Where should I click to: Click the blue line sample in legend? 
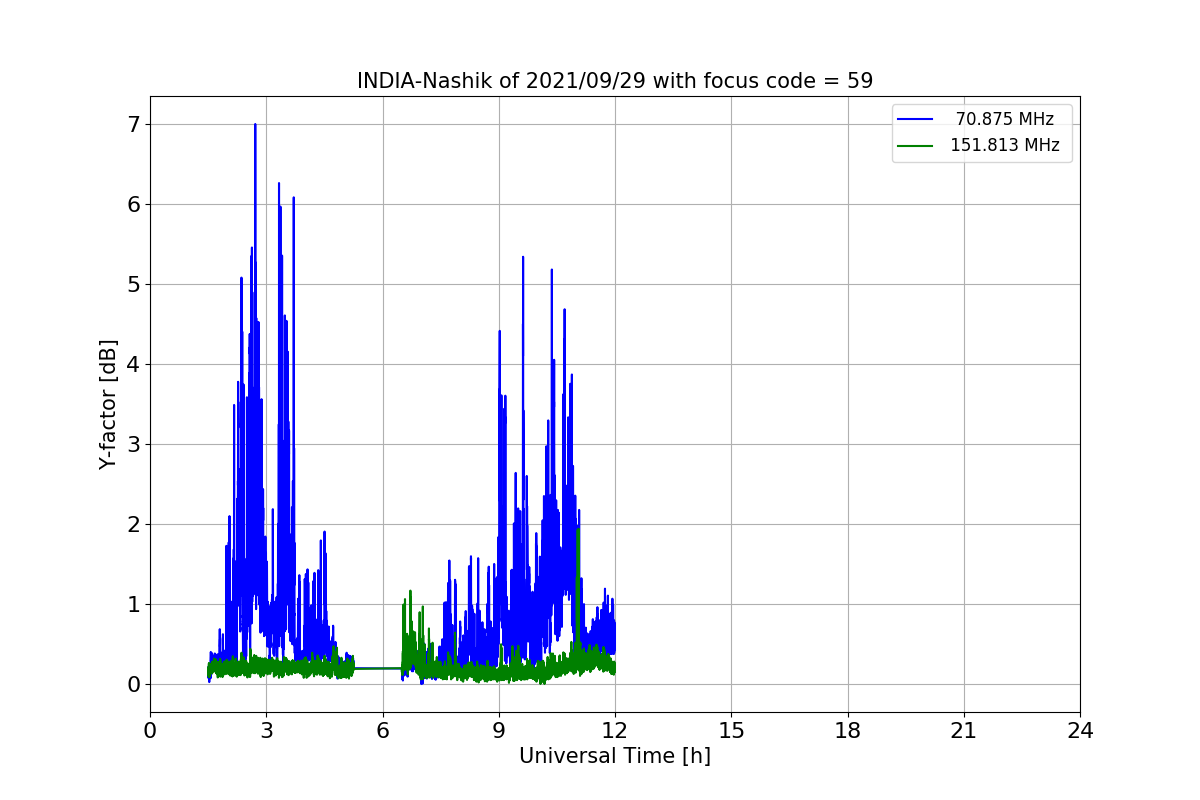click(915, 119)
